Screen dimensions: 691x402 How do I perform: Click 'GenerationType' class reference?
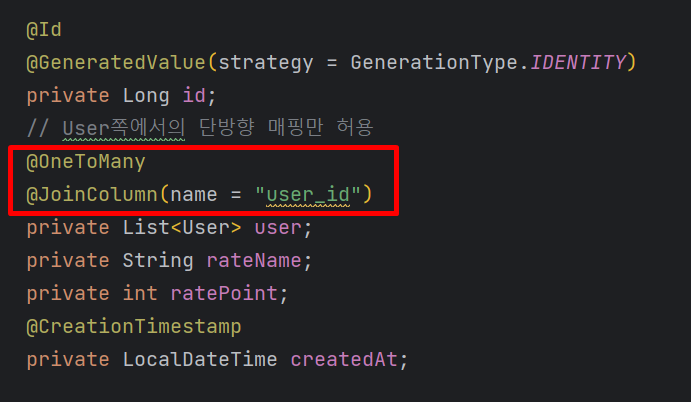pyautogui.click(x=434, y=63)
